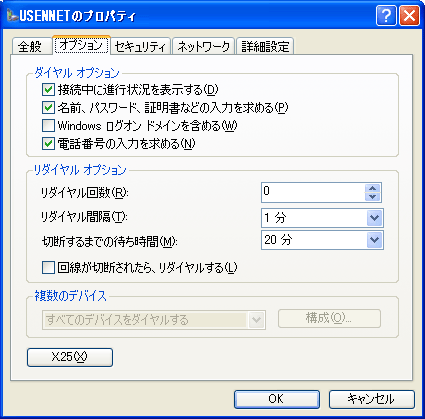Click the X.25 button
425x419 pixels.
70,357
